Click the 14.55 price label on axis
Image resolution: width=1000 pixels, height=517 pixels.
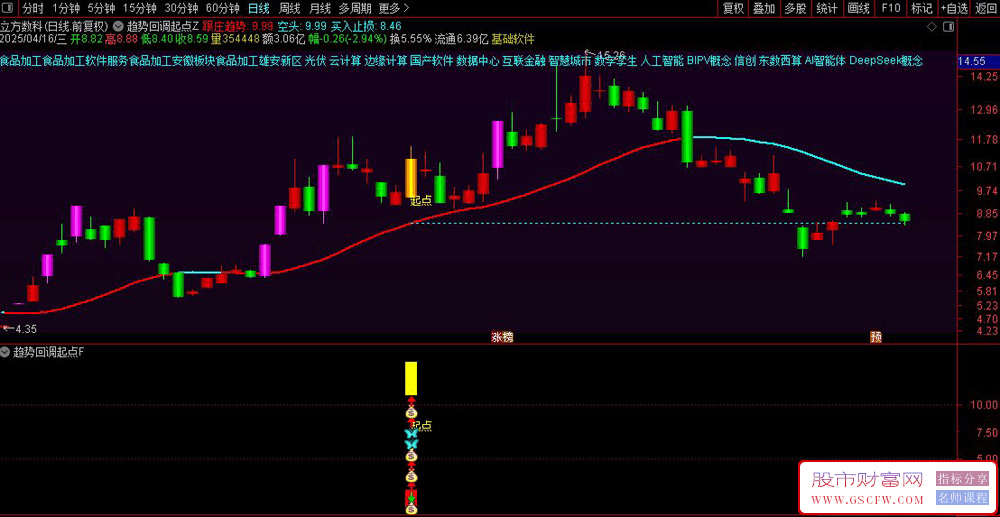point(973,61)
